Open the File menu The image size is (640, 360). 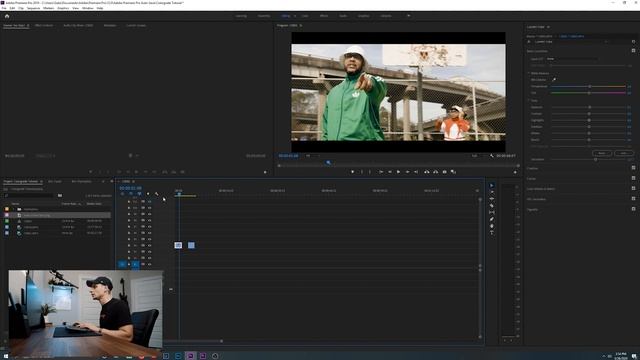coord(4,8)
